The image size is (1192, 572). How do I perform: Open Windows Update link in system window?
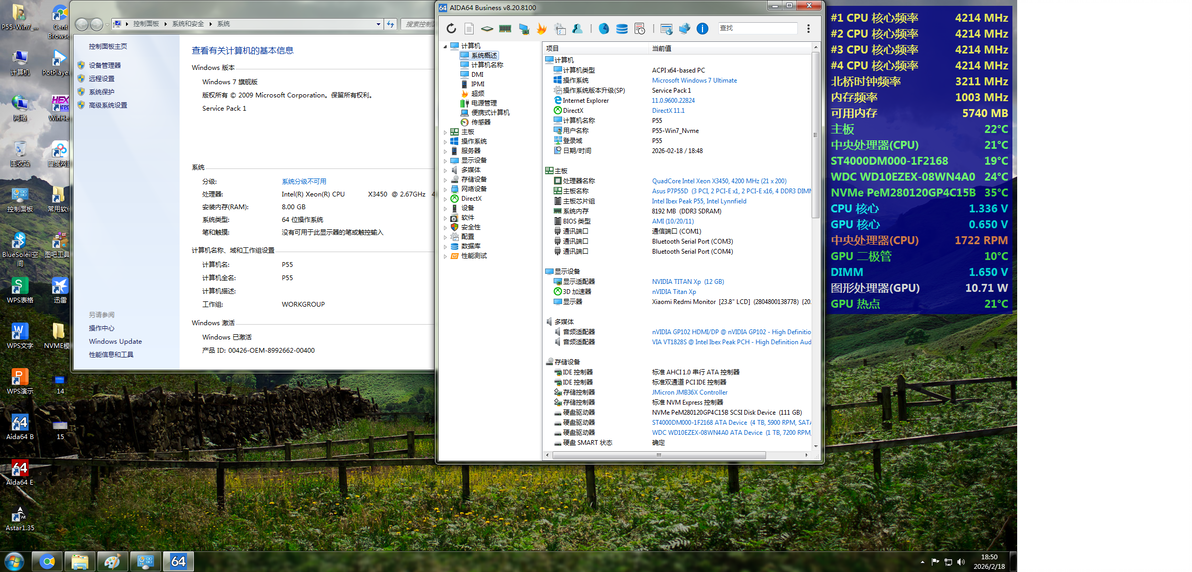(x=115, y=342)
